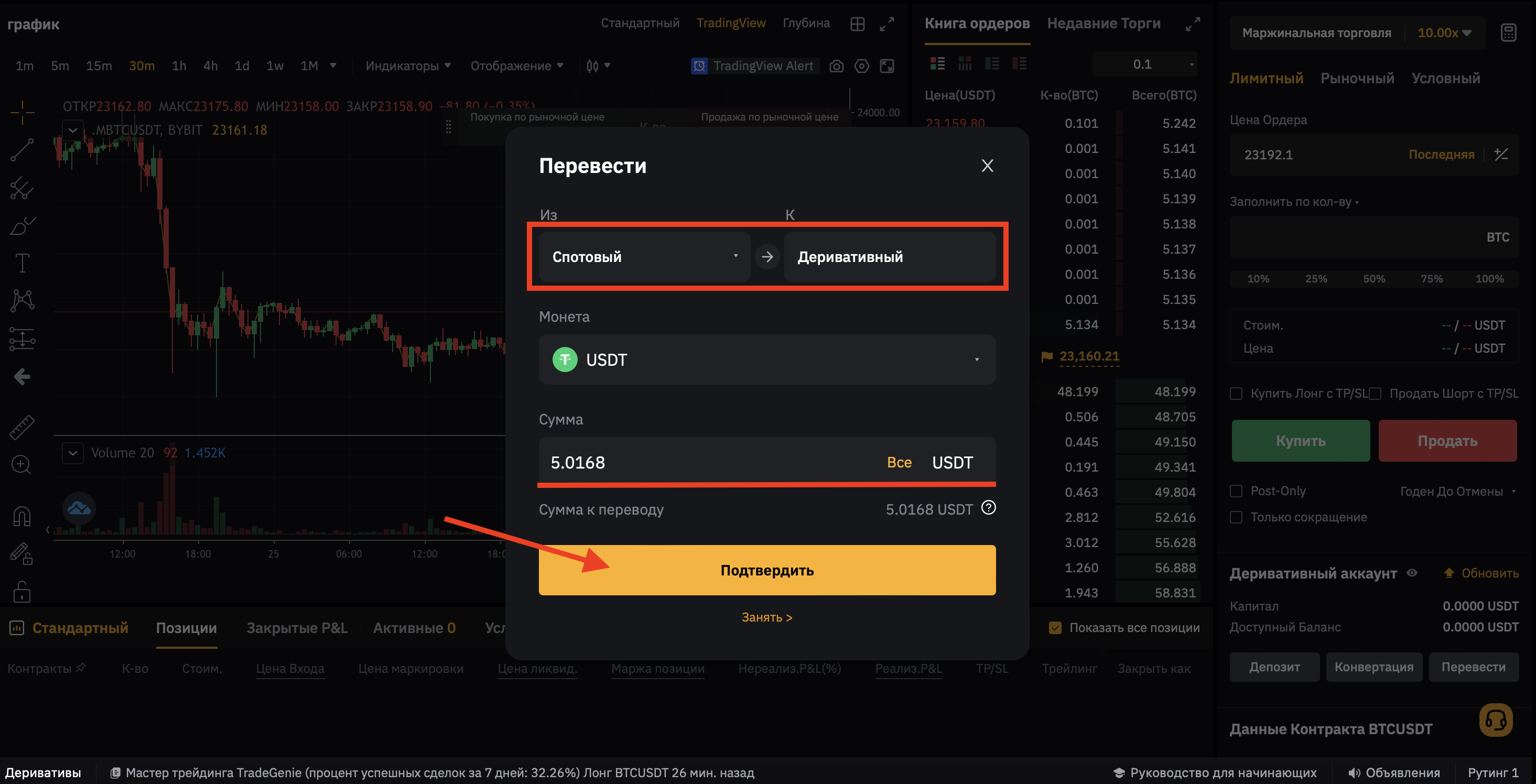Click Все to transfer full amount
The height and width of the screenshot is (784, 1536).
899,462
